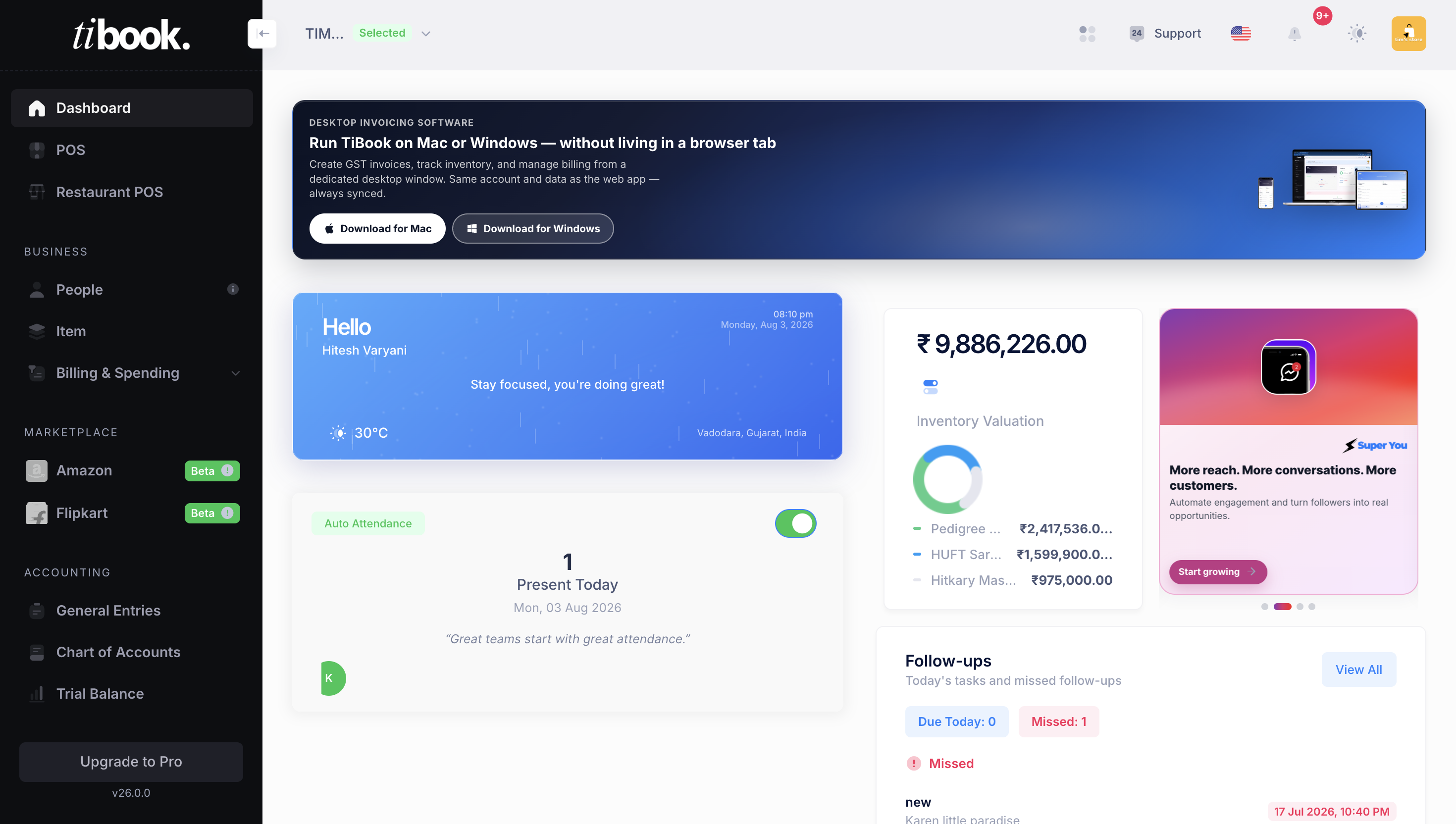Image resolution: width=1456 pixels, height=824 pixels.
Task: Click the red Missed alert icon
Action: point(913,764)
